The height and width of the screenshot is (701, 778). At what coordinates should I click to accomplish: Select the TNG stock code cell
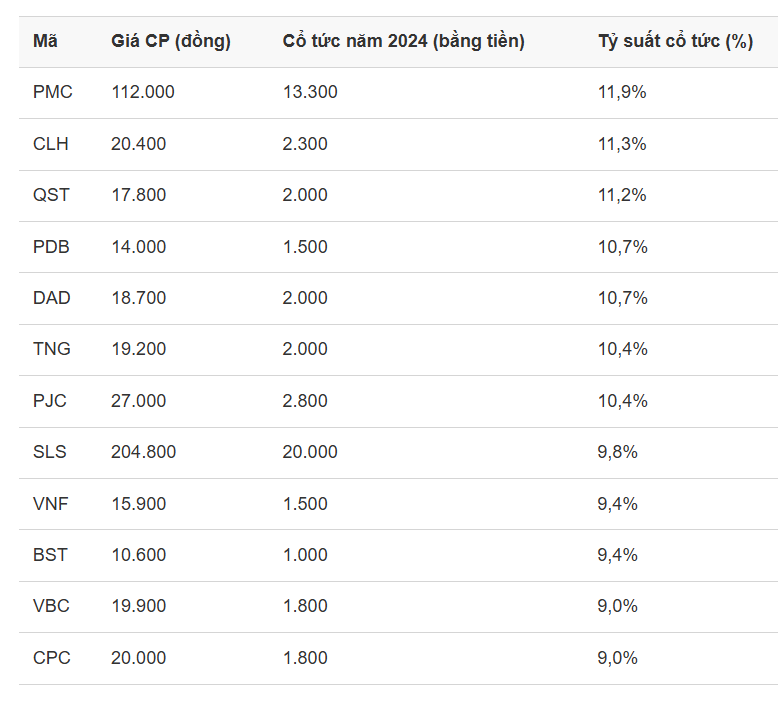click(x=52, y=349)
